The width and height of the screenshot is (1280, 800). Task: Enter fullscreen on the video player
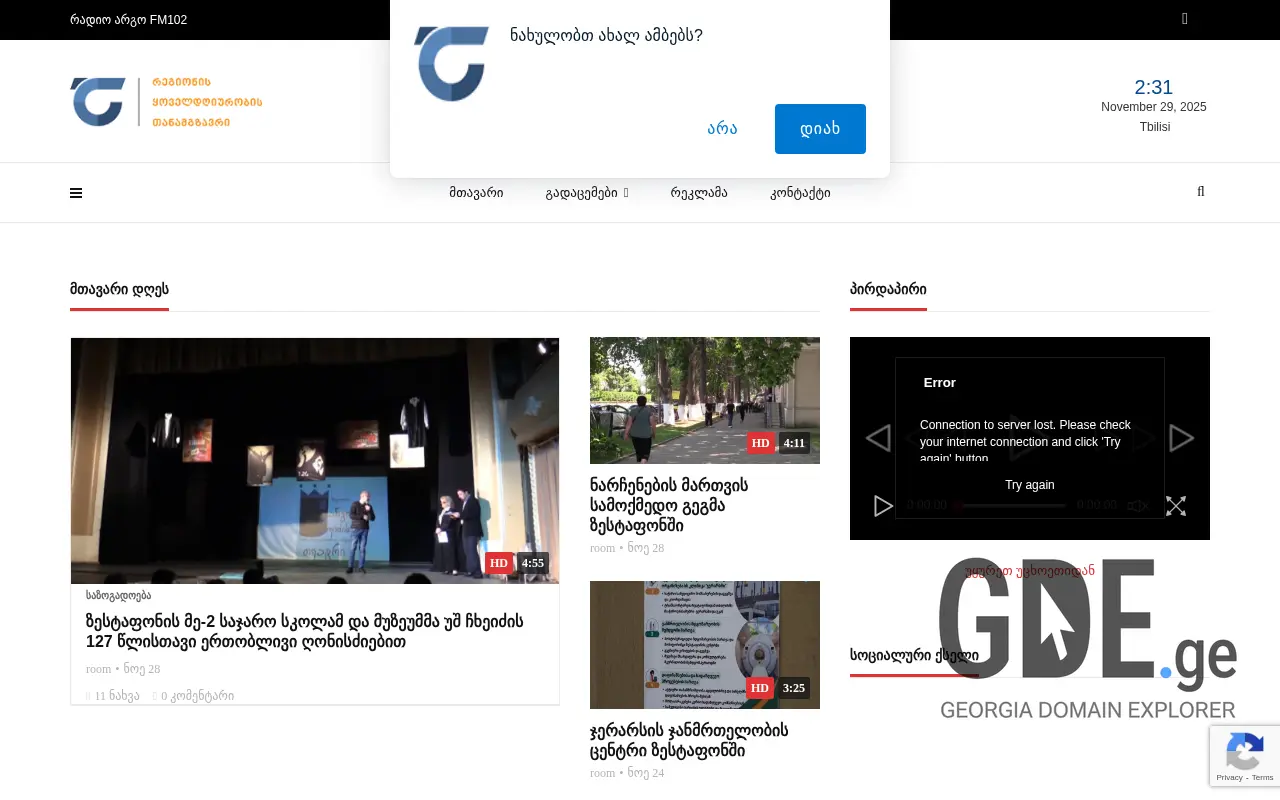(1176, 506)
